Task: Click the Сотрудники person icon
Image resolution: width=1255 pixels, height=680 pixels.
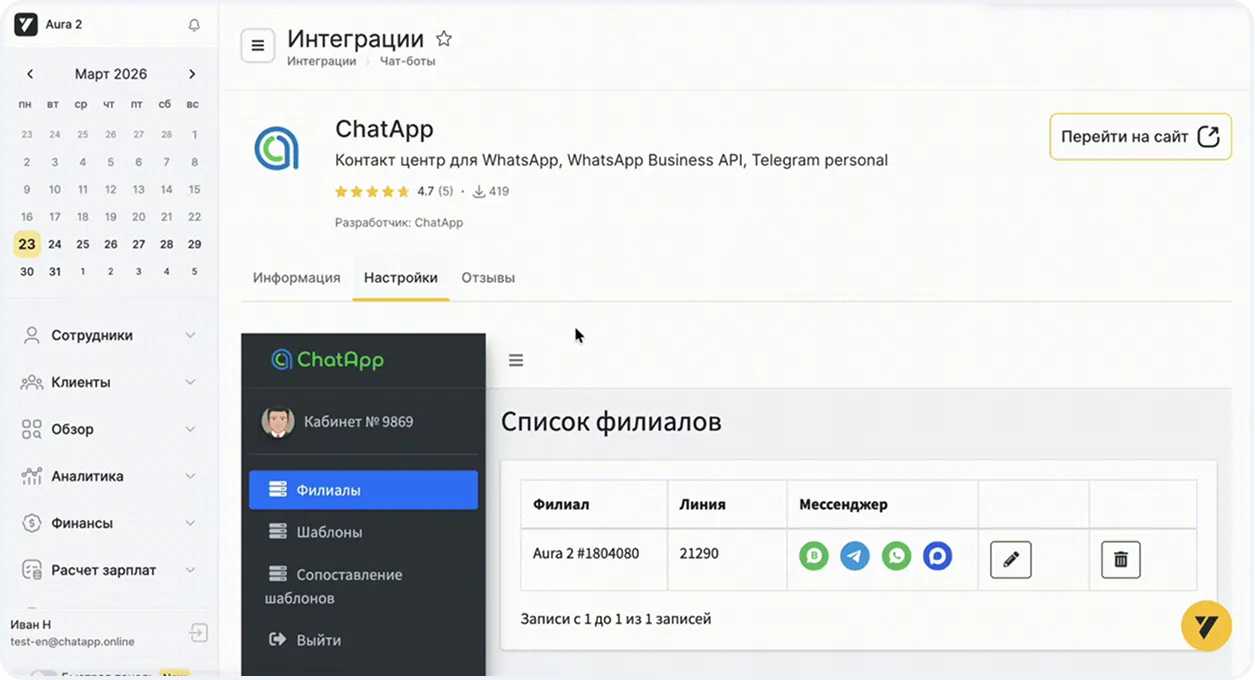Action: pos(32,335)
